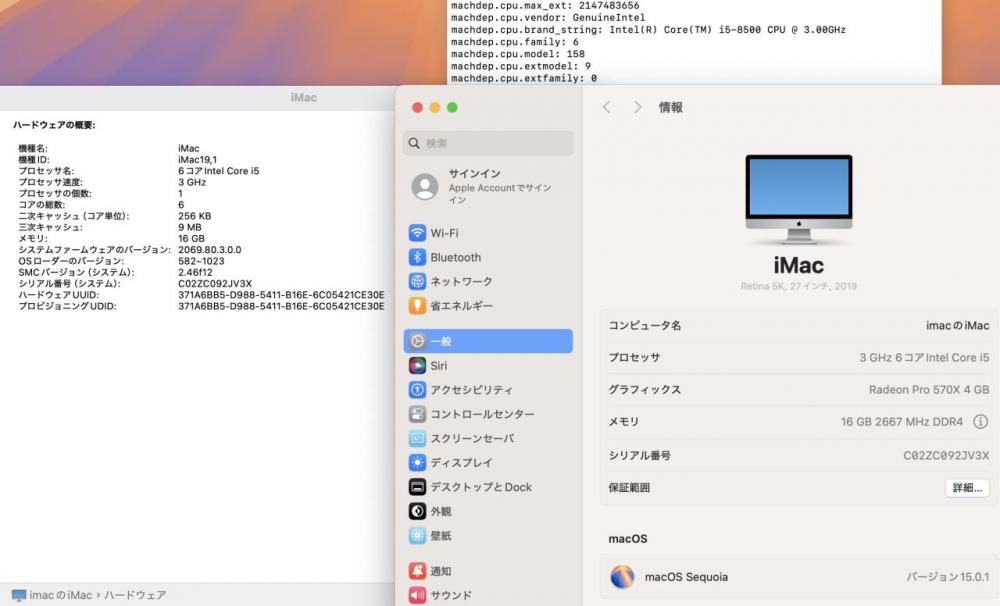
Task: Select the ディスプレイ sidebar label
Action: point(461,462)
